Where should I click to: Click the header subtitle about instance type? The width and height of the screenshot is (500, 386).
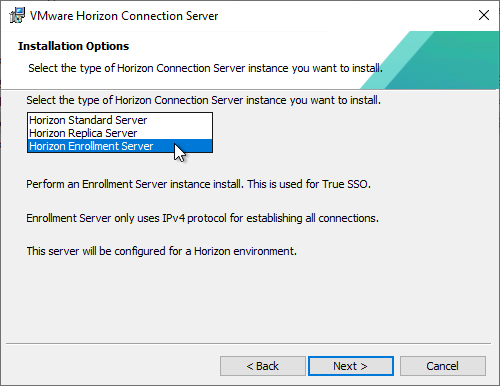tap(205, 68)
